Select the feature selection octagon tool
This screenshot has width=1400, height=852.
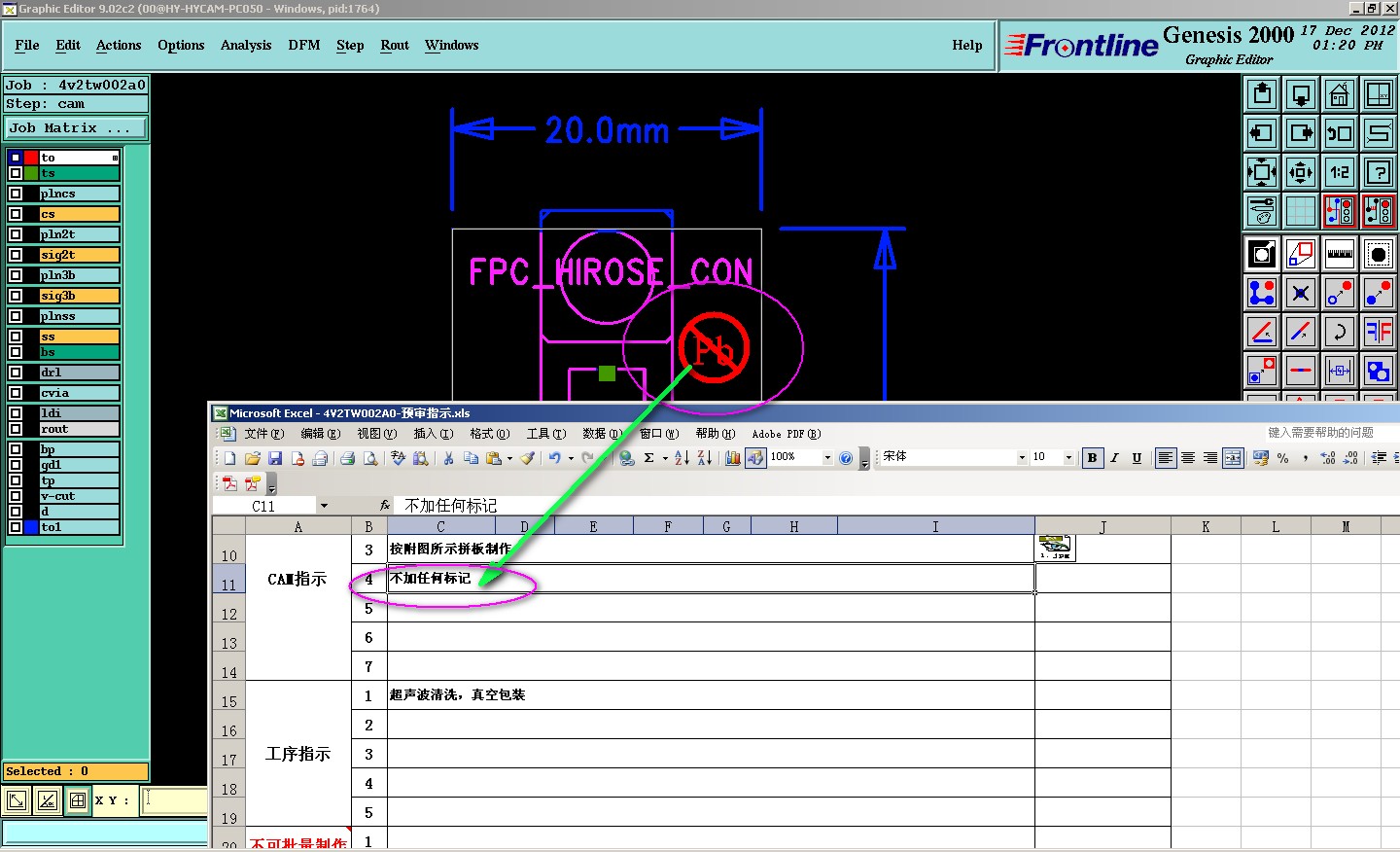point(1379,254)
